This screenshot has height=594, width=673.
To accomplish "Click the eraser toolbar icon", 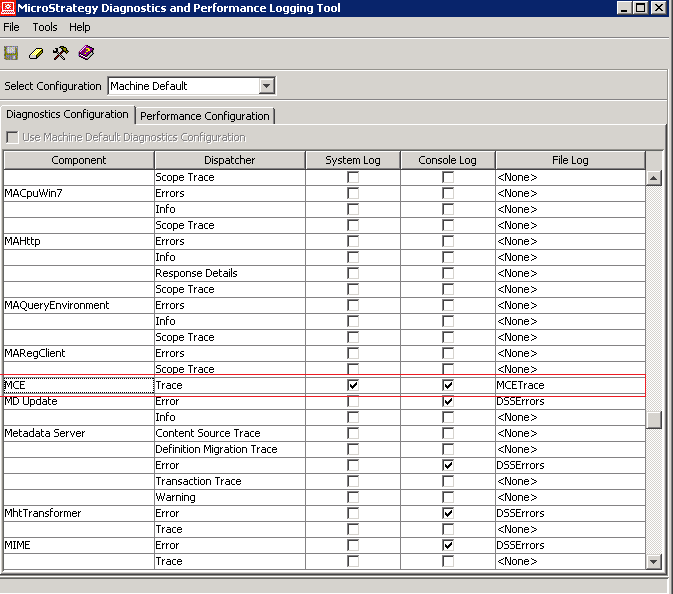I will 36,53.
